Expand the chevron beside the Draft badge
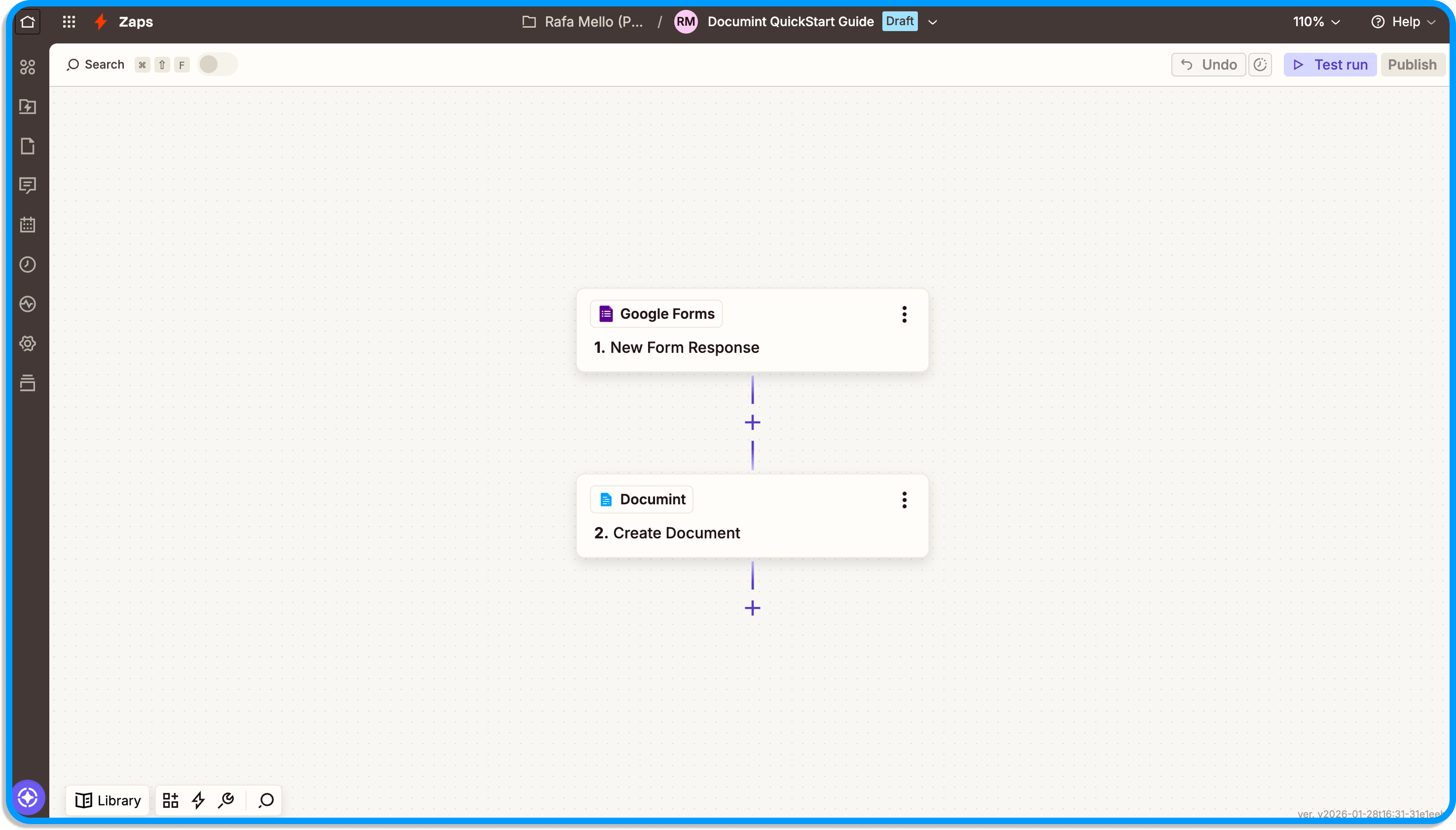Viewport: 1456px width, 830px height. (x=933, y=22)
